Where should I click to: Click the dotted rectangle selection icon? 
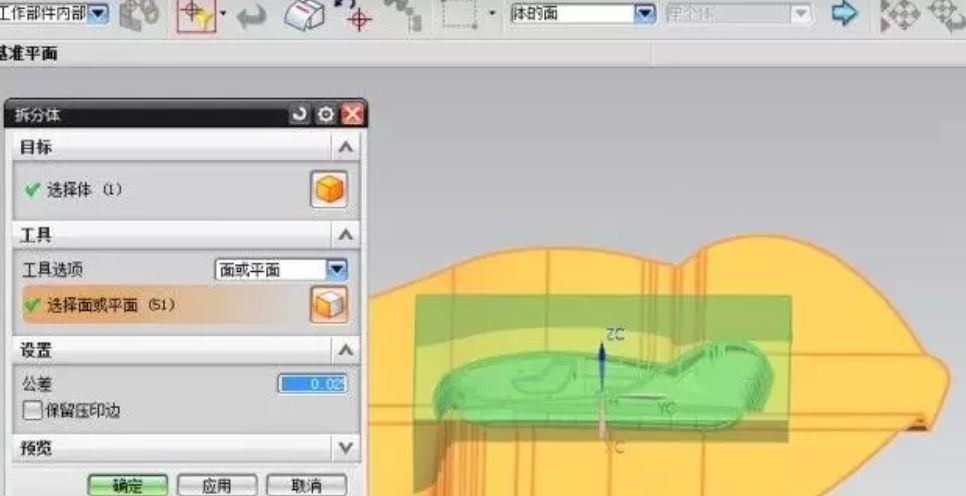459,13
